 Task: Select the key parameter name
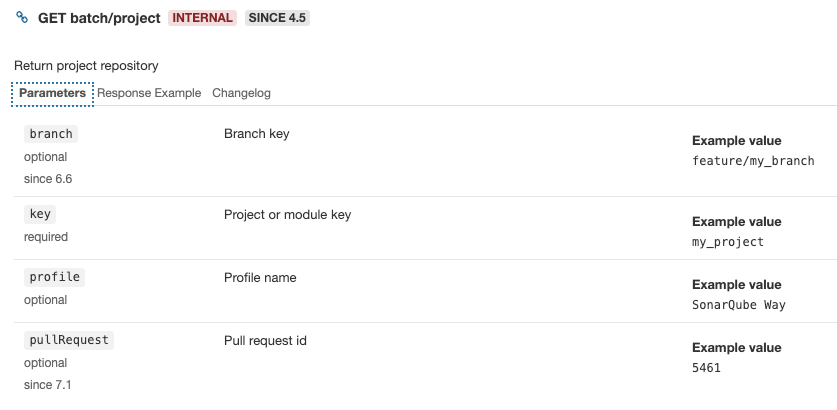(40, 214)
